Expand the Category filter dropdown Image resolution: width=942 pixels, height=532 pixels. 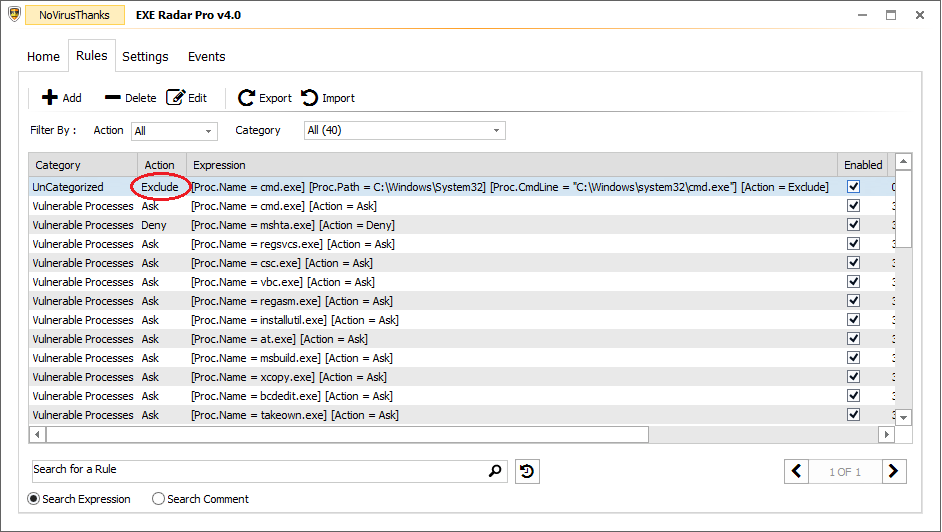tap(497, 131)
